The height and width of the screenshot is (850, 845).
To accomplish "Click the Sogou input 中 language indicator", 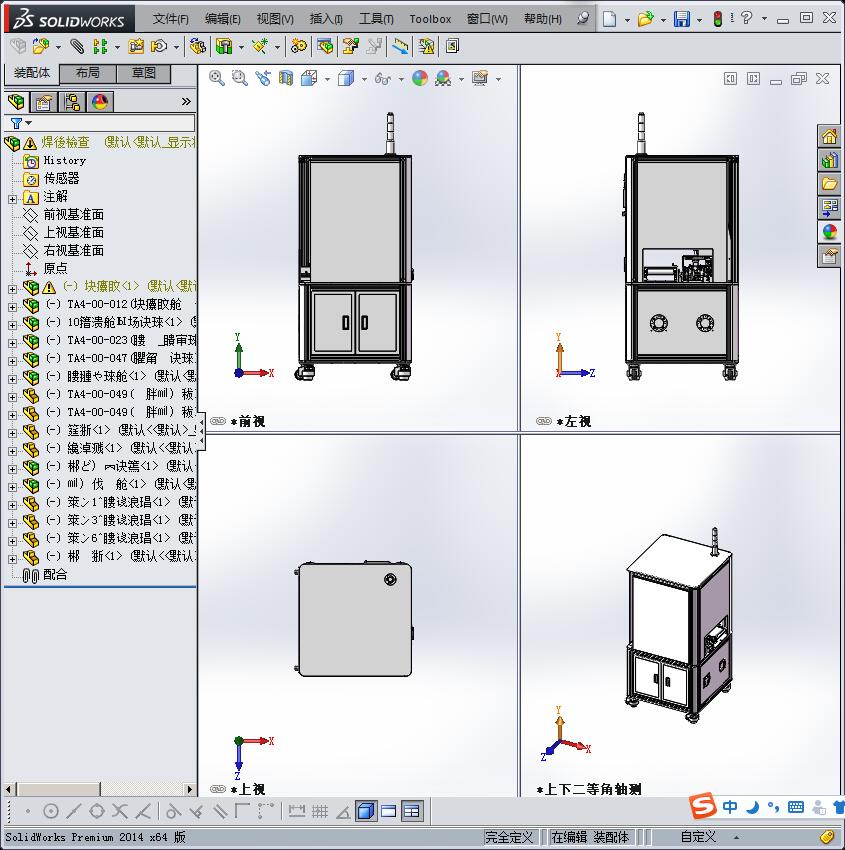I will point(730,807).
